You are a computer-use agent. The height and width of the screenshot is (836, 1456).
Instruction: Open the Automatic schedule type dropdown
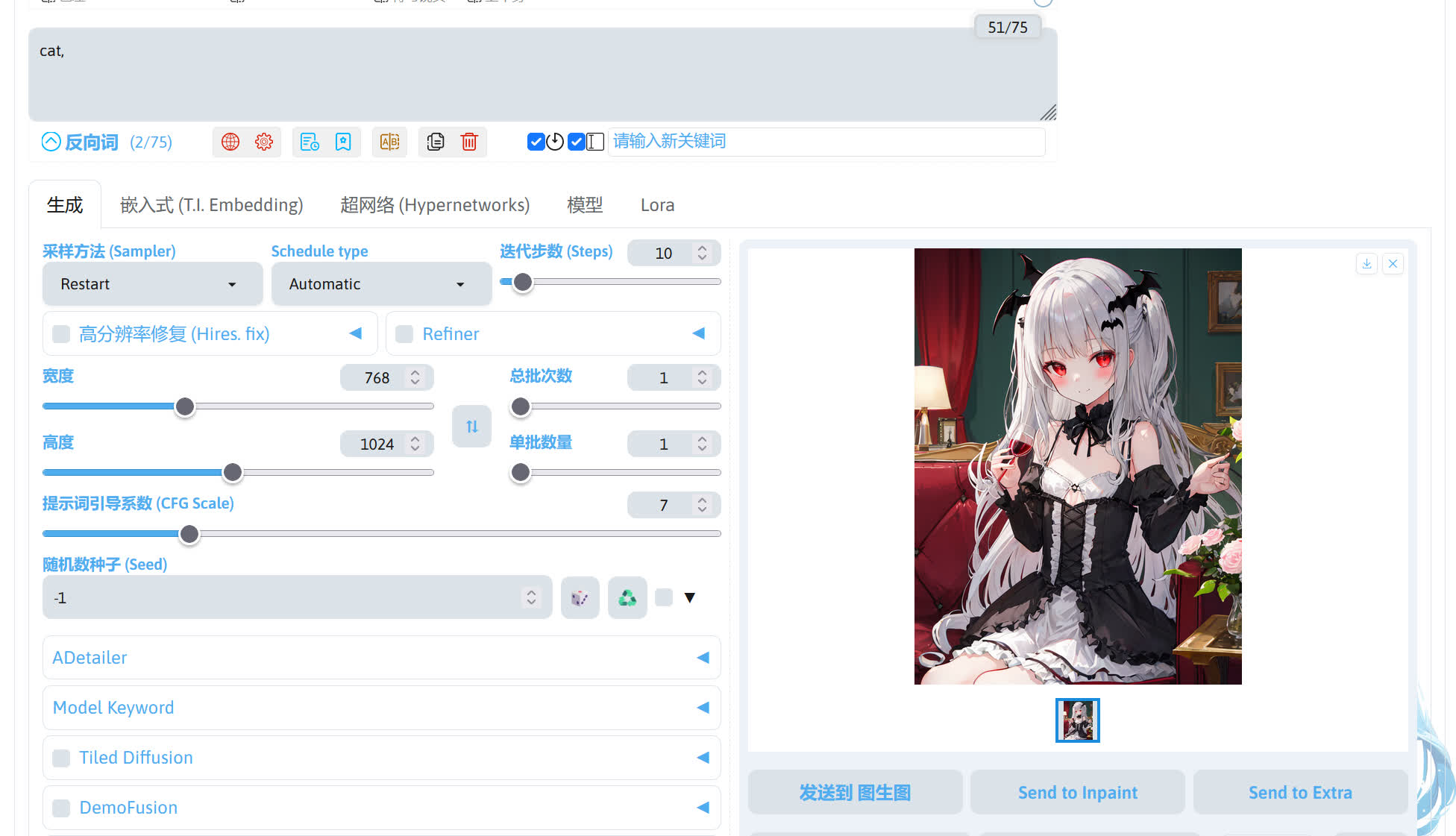click(x=381, y=283)
